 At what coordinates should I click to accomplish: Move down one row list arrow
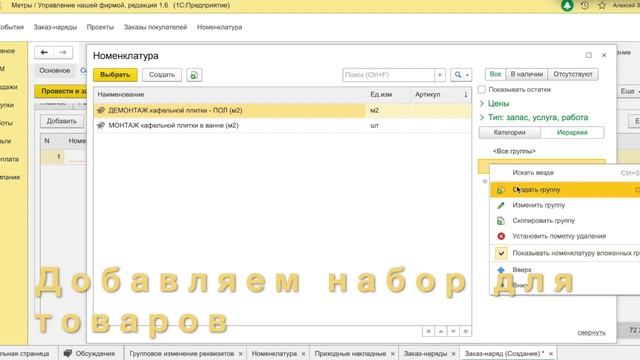pyautogui.click(x=453, y=331)
